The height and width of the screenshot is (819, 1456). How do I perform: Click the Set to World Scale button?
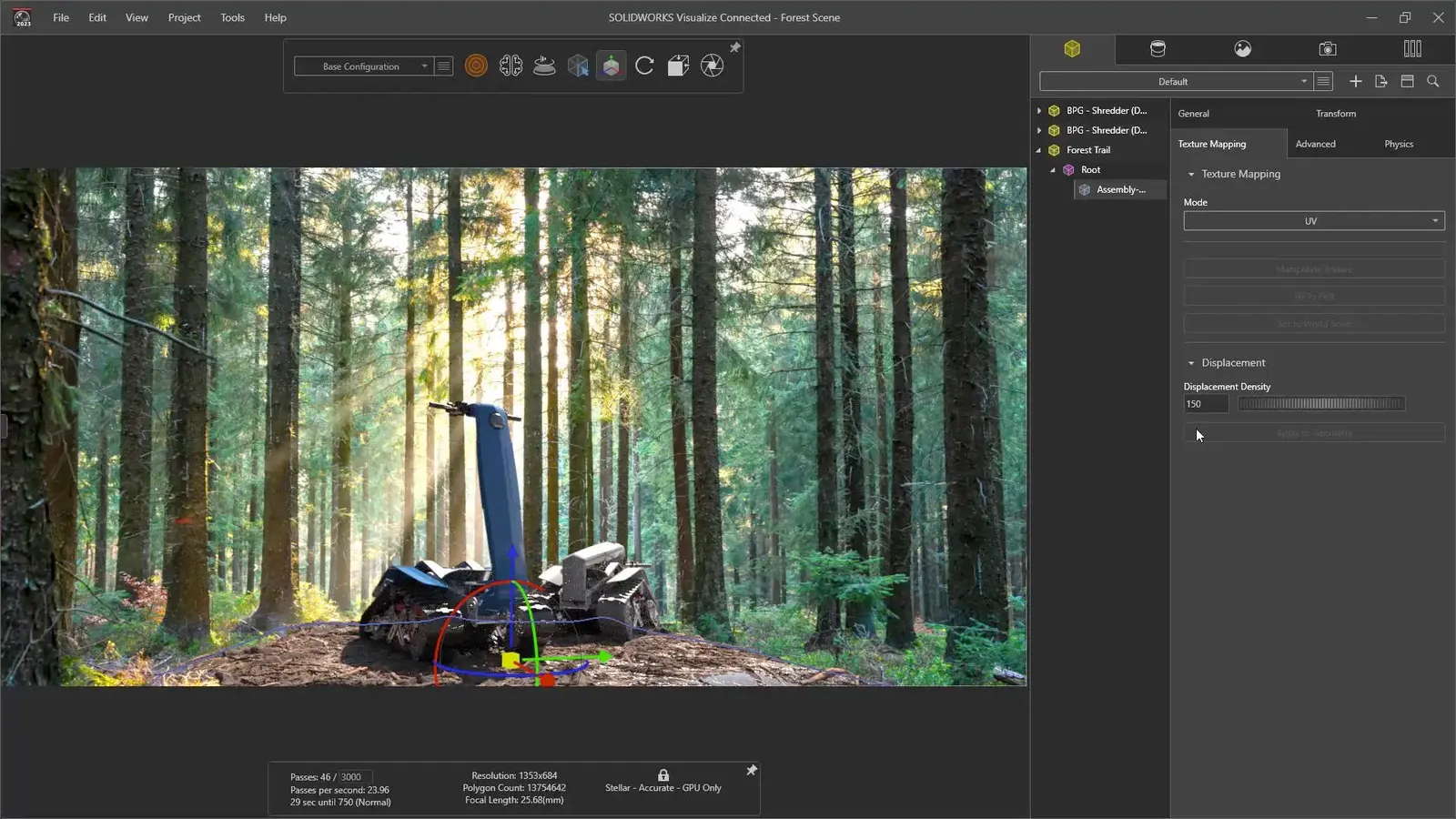(1313, 324)
